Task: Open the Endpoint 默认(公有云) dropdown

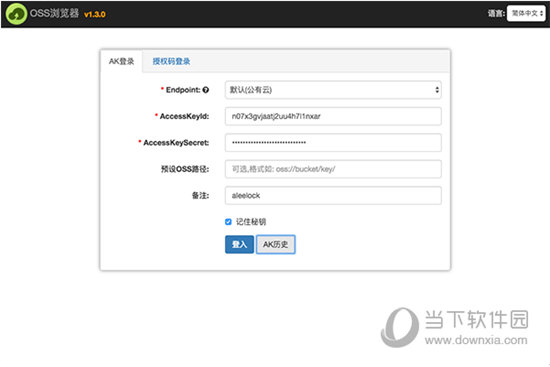Action: point(333,90)
